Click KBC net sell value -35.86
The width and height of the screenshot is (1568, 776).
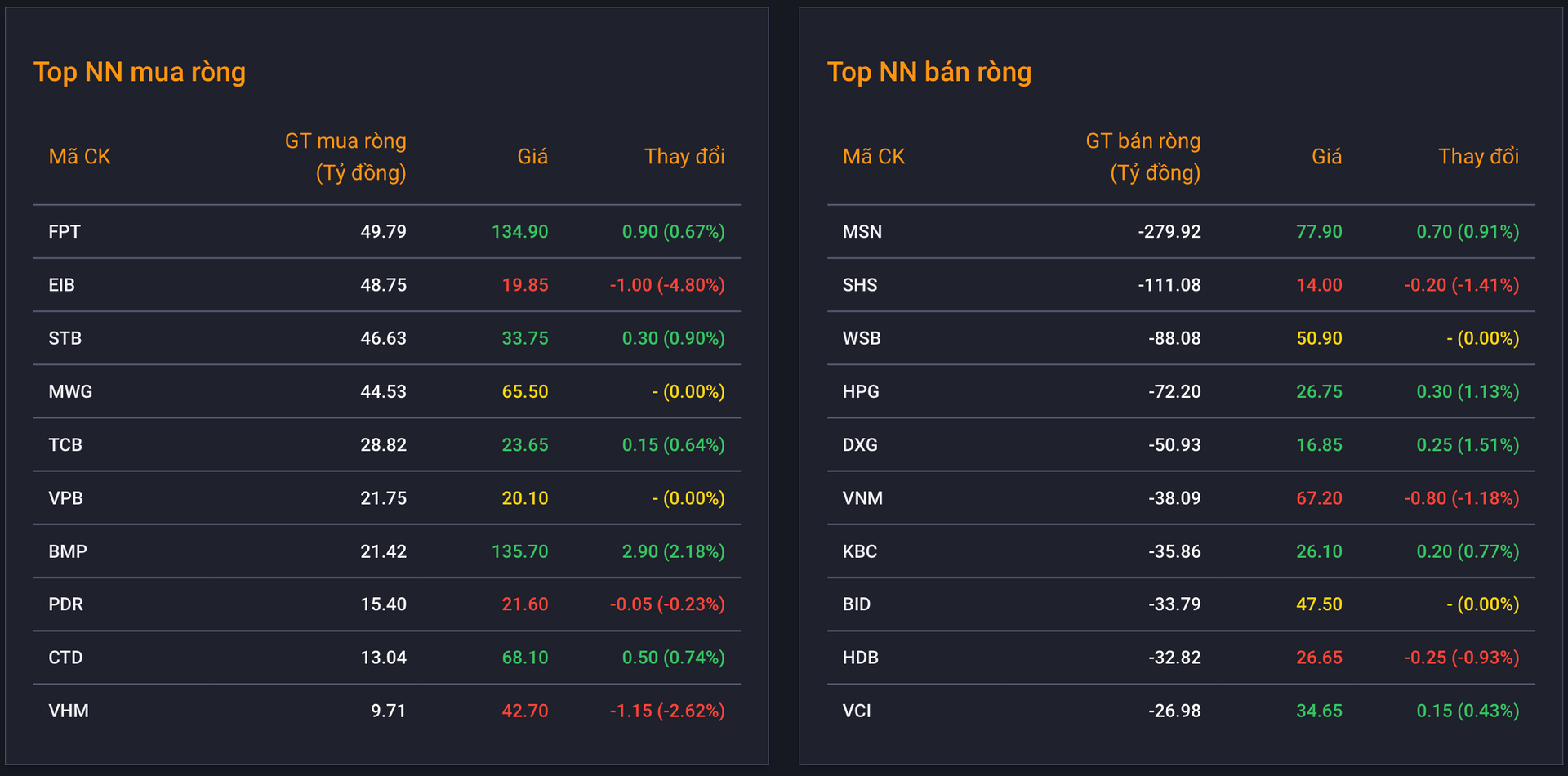pyautogui.click(x=1174, y=551)
